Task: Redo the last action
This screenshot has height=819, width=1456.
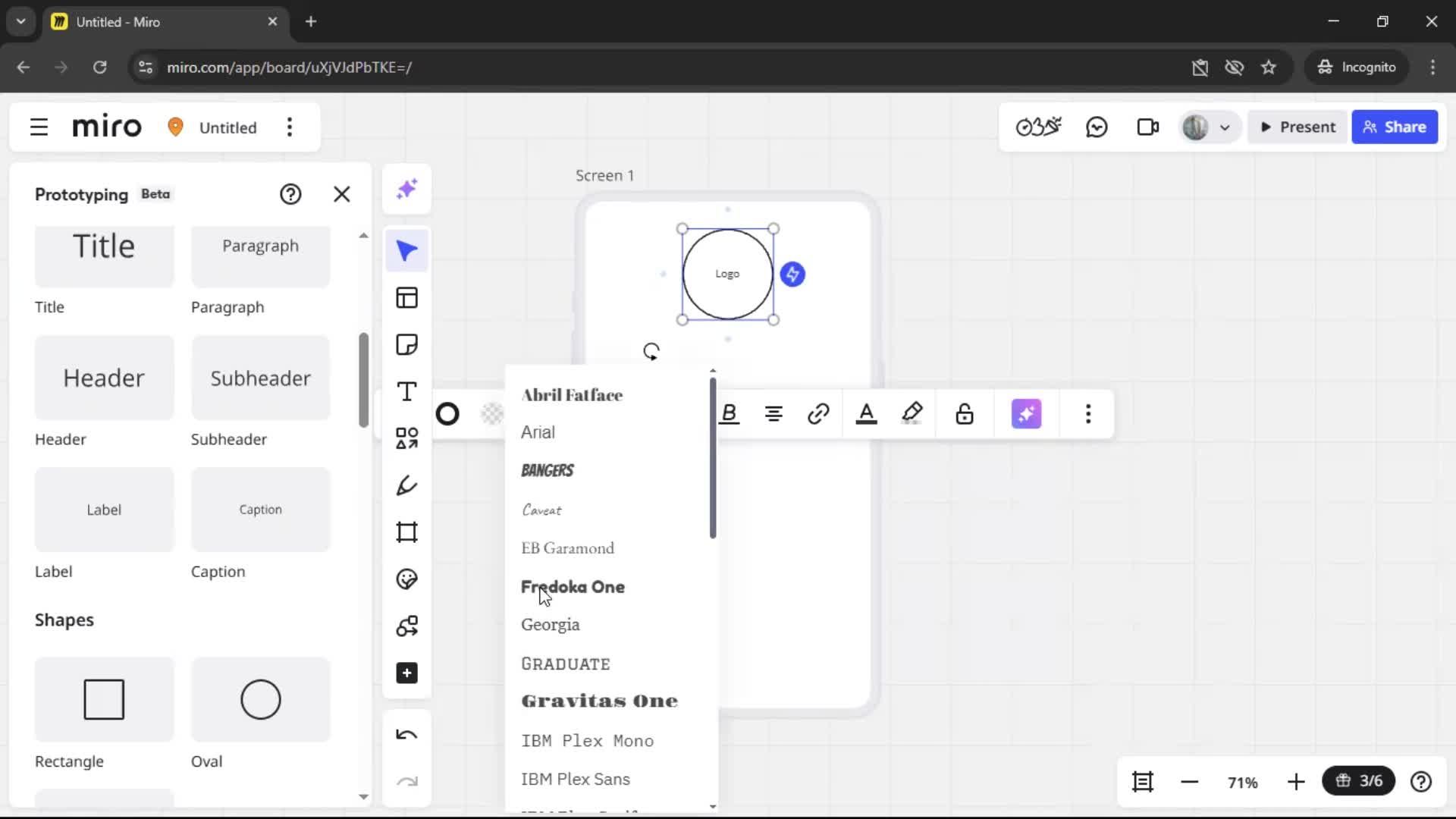Action: click(407, 781)
